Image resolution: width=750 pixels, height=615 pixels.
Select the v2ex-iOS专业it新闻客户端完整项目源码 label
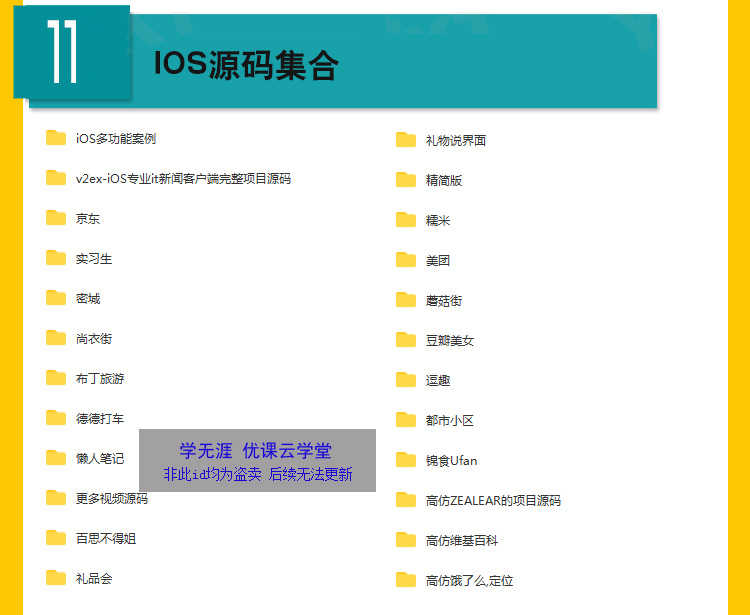click(x=183, y=179)
